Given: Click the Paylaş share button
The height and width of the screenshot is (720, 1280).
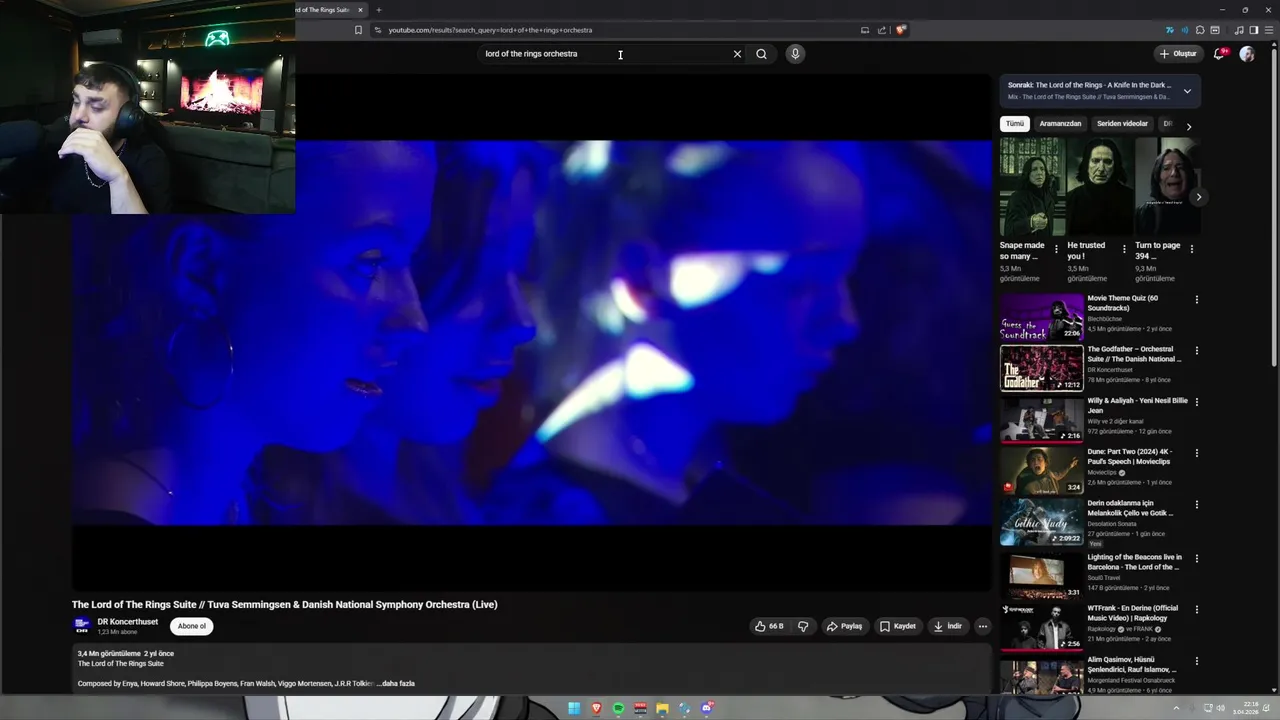Looking at the screenshot, I should (x=844, y=626).
